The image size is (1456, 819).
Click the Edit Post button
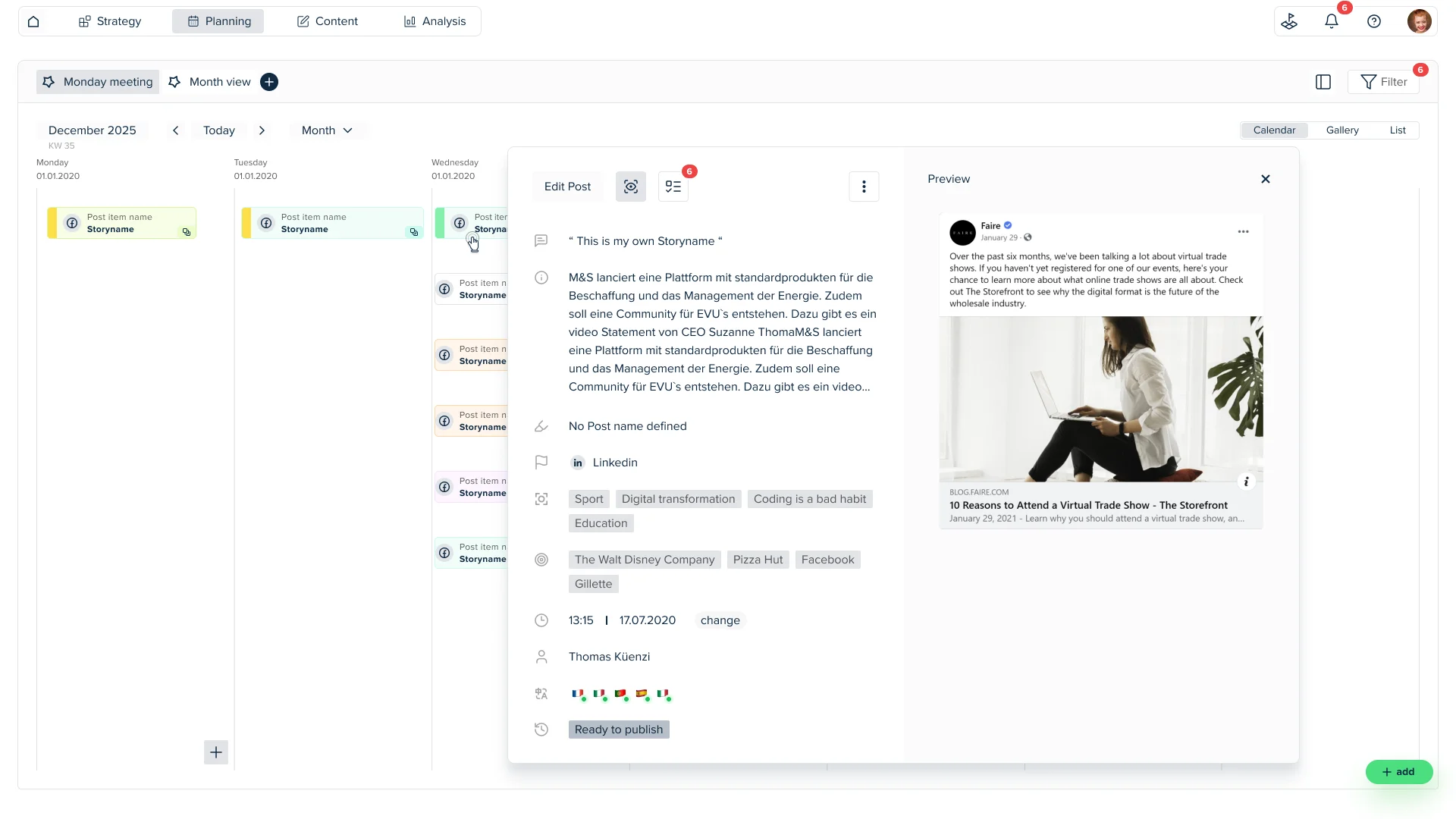(567, 187)
